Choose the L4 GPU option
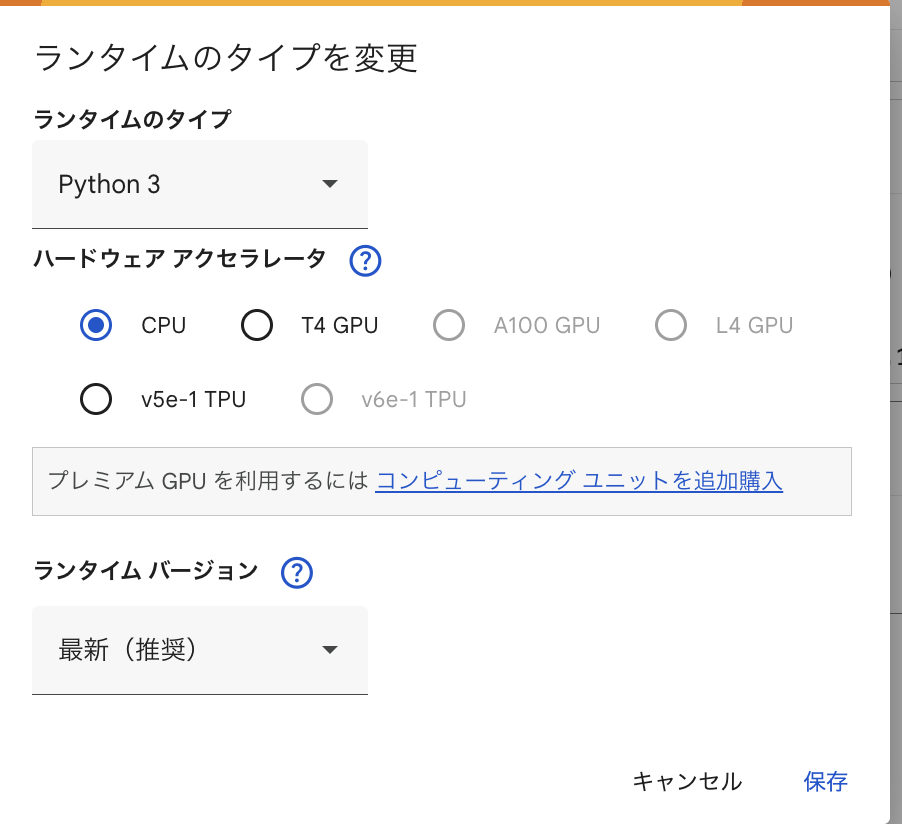Image resolution: width=902 pixels, height=824 pixels. click(x=671, y=325)
